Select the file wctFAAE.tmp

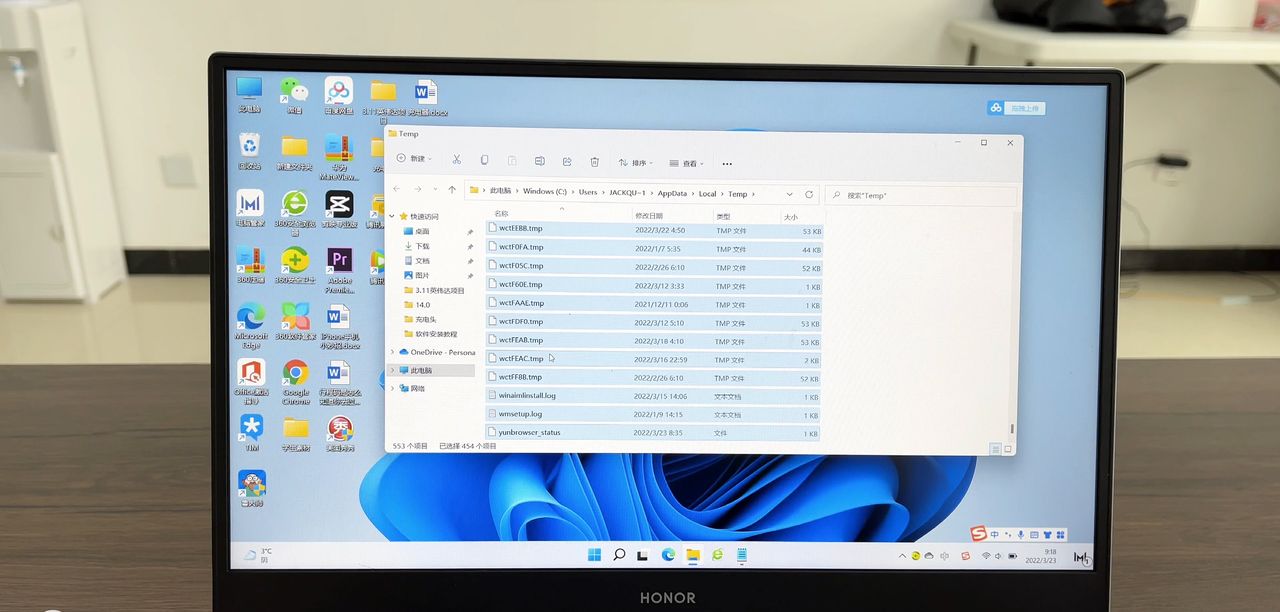tap(654, 303)
